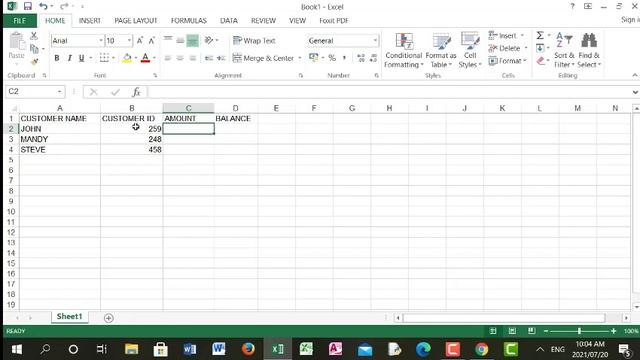Move the zoom slider handle

click(x=579, y=331)
